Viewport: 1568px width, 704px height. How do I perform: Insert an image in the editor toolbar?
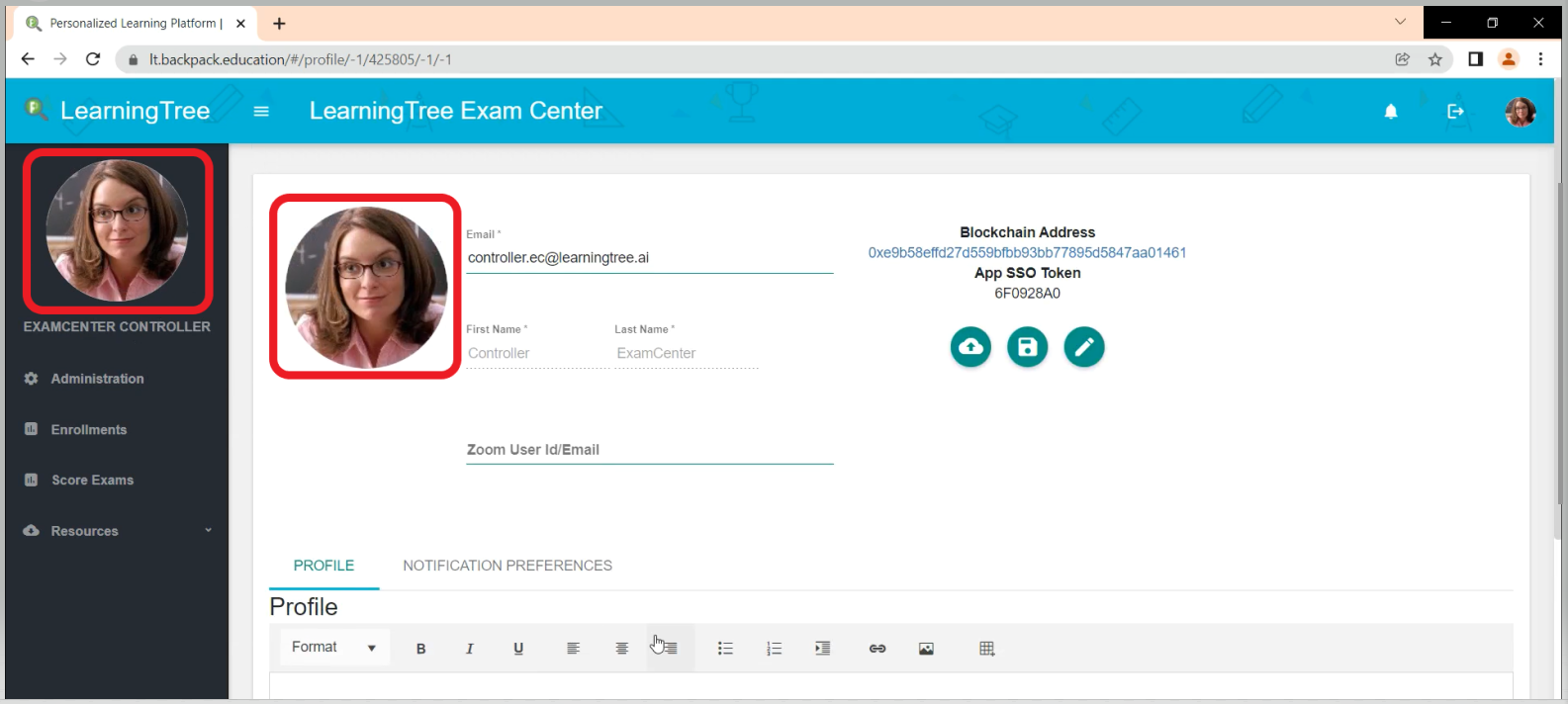click(926, 649)
